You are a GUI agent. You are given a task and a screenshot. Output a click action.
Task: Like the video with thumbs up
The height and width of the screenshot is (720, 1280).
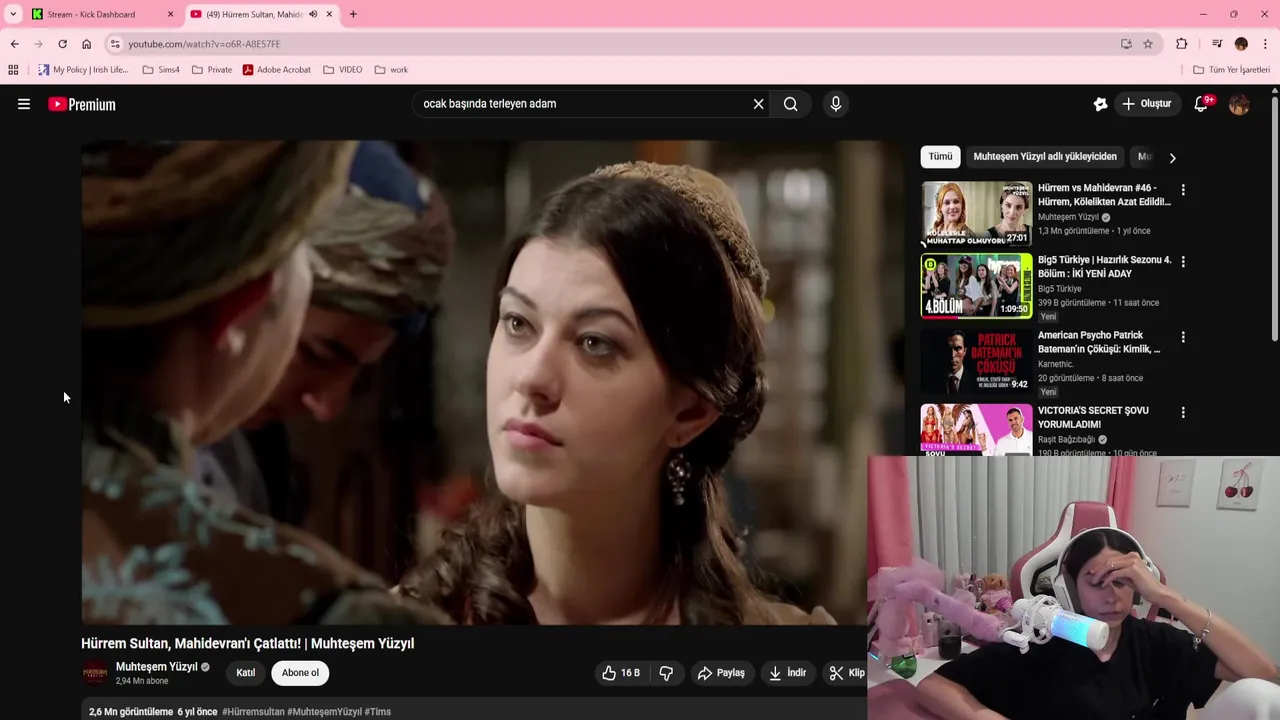coord(621,673)
